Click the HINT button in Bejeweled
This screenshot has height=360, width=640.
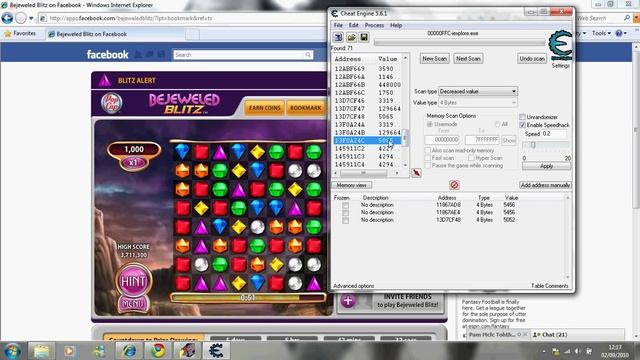click(133, 281)
